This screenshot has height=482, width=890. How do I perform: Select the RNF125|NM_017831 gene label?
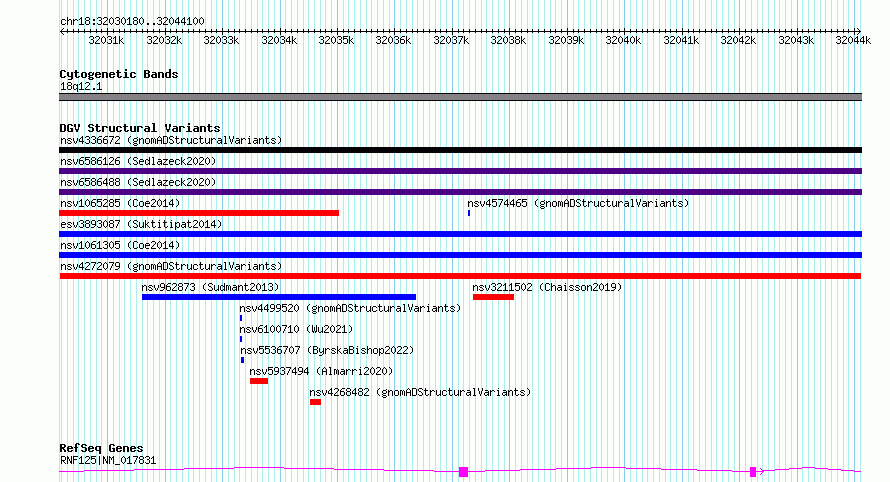(x=108, y=460)
